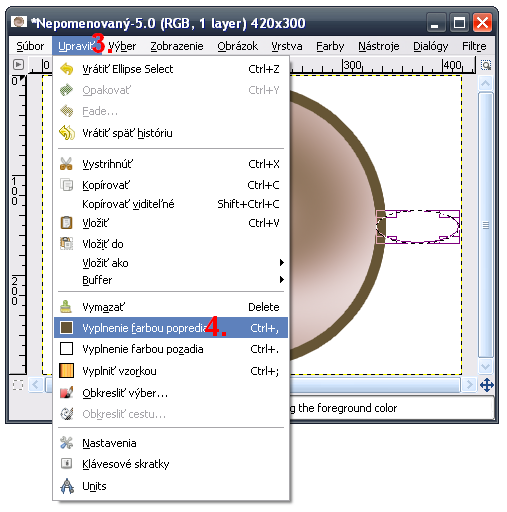Open the Obrázok menu

237,46
